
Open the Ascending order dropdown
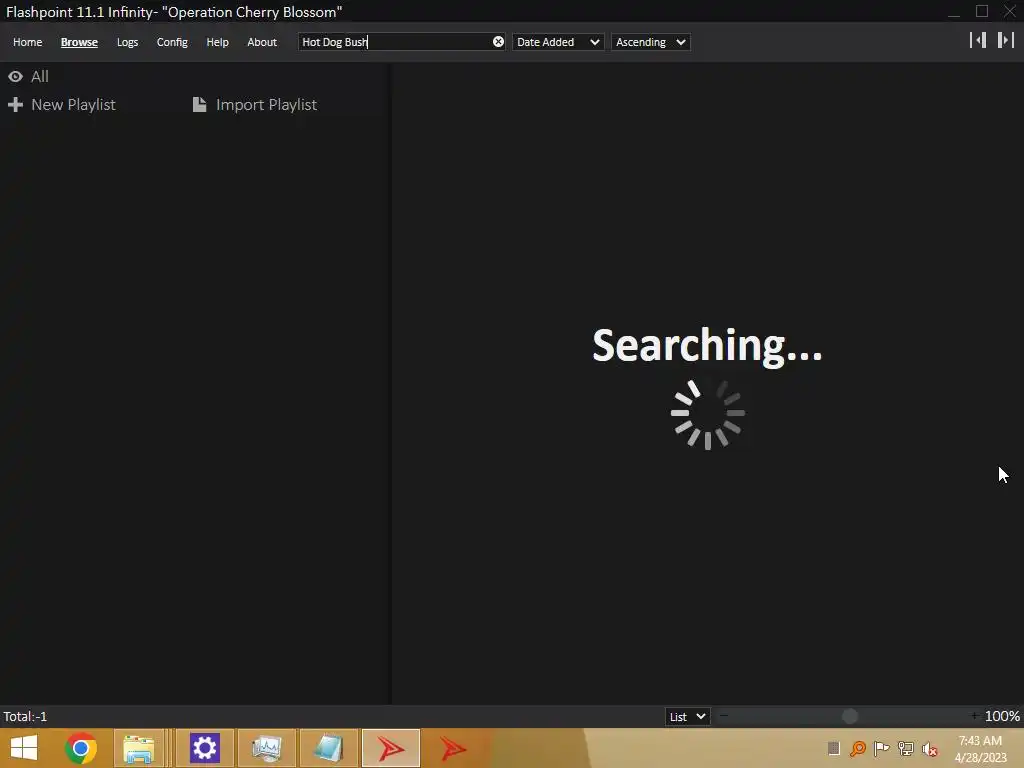[650, 42]
